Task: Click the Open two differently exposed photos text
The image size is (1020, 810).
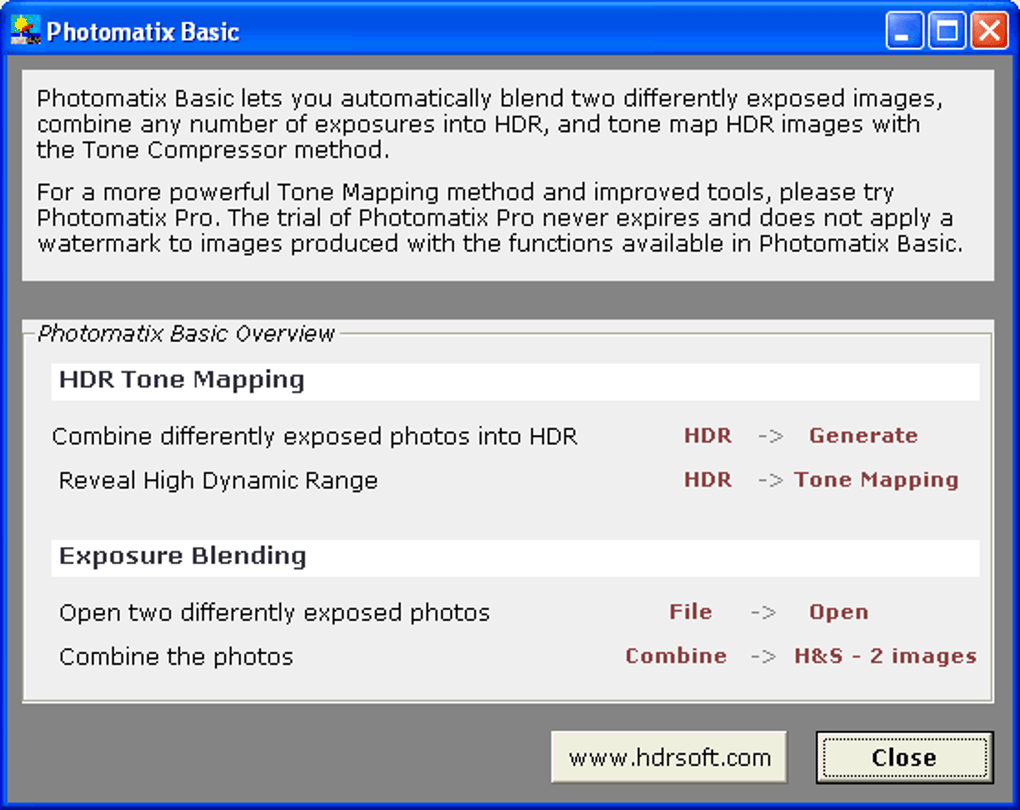Action: (x=274, y=612)
